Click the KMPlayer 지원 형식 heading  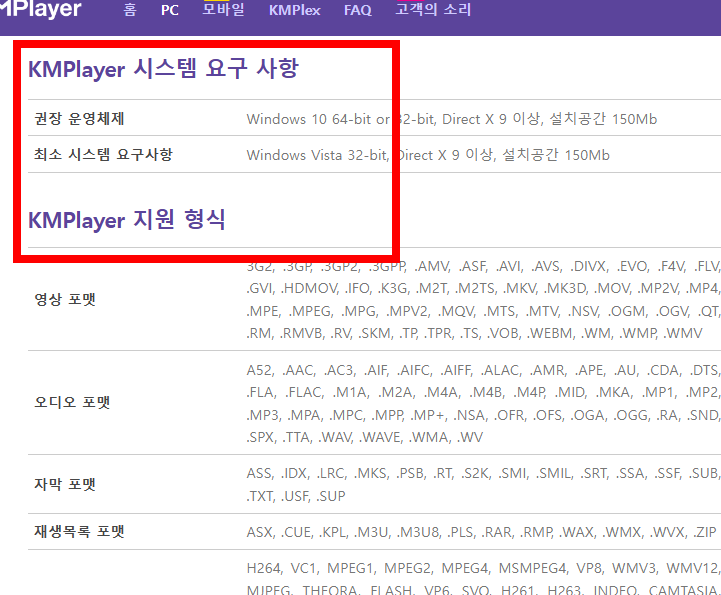tap(127, 219)
